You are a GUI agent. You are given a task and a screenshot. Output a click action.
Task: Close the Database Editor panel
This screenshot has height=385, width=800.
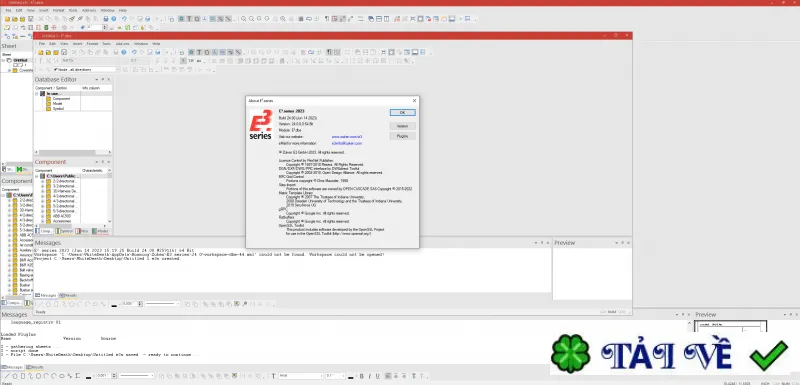tap(109, 80)
